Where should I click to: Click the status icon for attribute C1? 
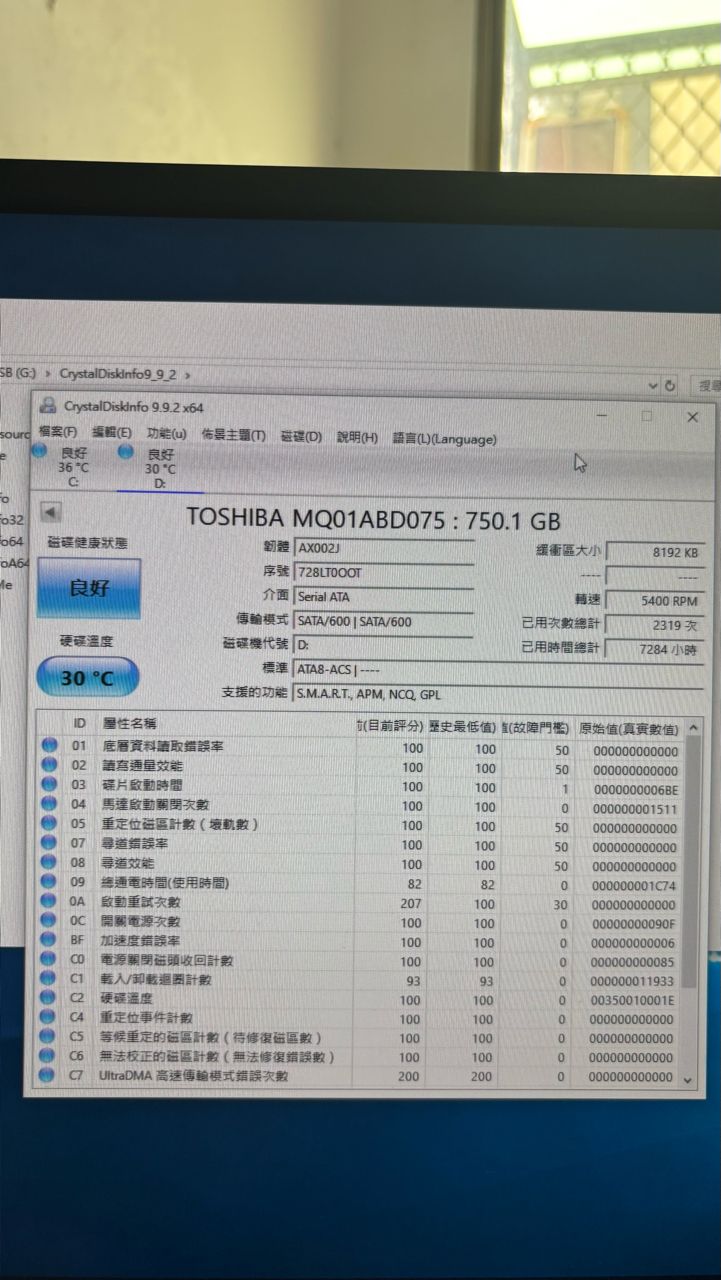click(x=49, y=979)
